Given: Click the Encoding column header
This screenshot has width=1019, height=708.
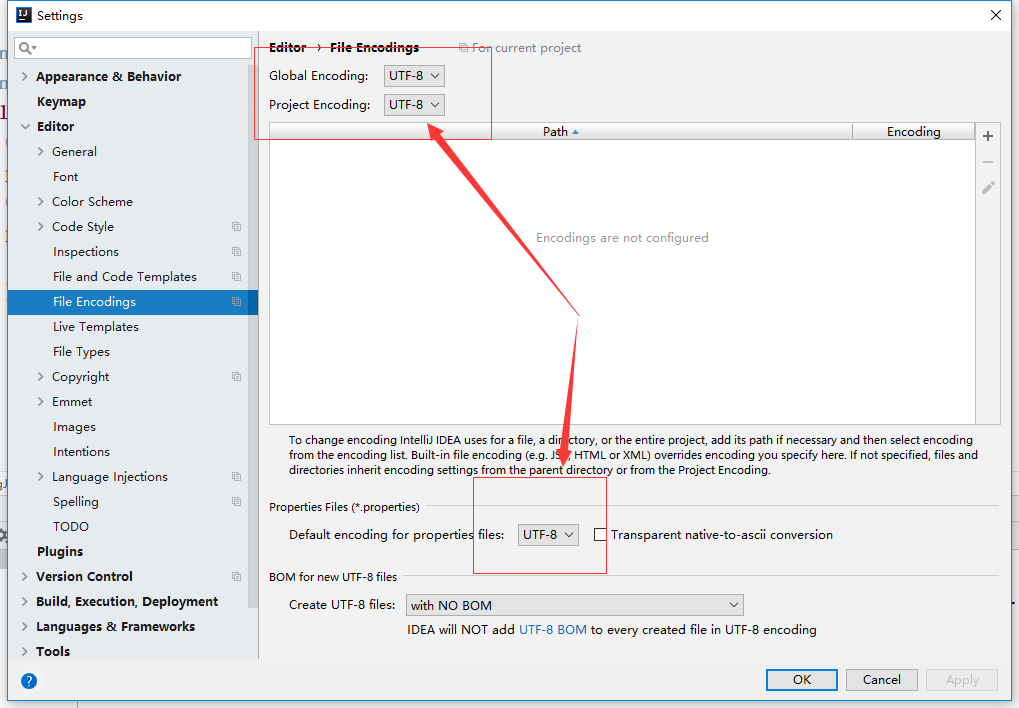Looking at the screenshot, I should coord(913,131).
